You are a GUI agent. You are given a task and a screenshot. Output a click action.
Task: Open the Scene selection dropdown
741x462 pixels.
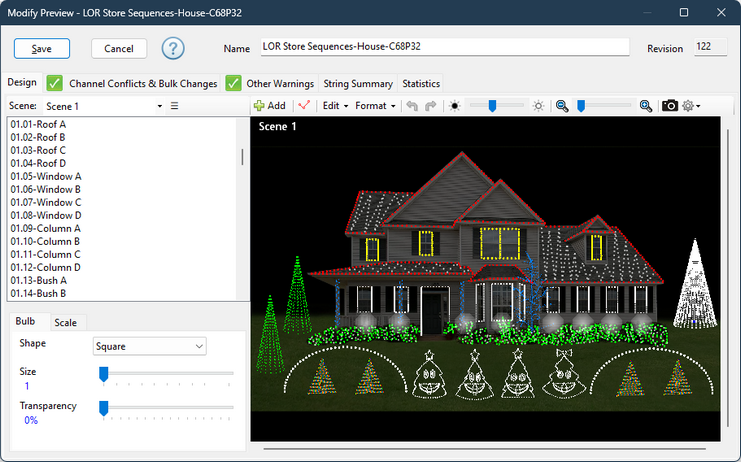160,106
